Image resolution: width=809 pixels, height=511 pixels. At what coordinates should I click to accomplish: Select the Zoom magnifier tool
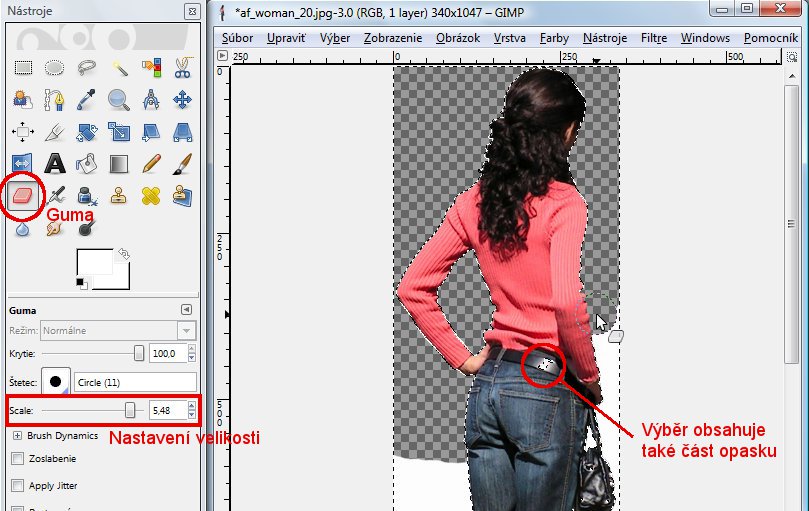[x=119, y=100]
